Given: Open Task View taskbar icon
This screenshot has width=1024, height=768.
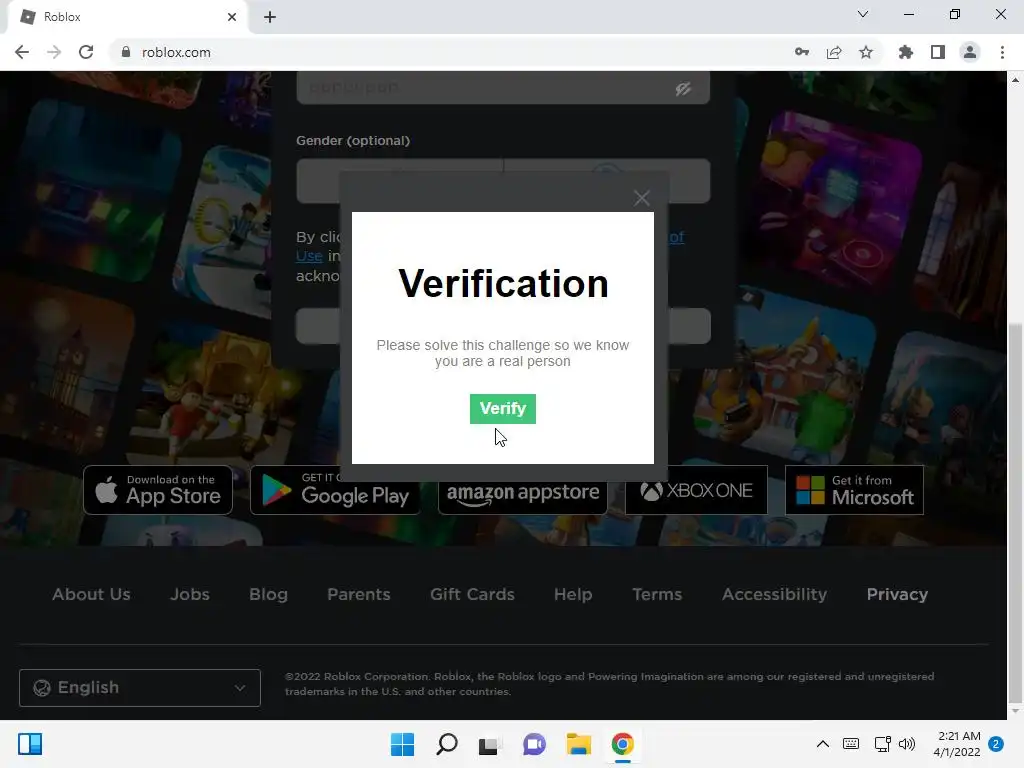Looking at the screenshot, I should point(490,744).
